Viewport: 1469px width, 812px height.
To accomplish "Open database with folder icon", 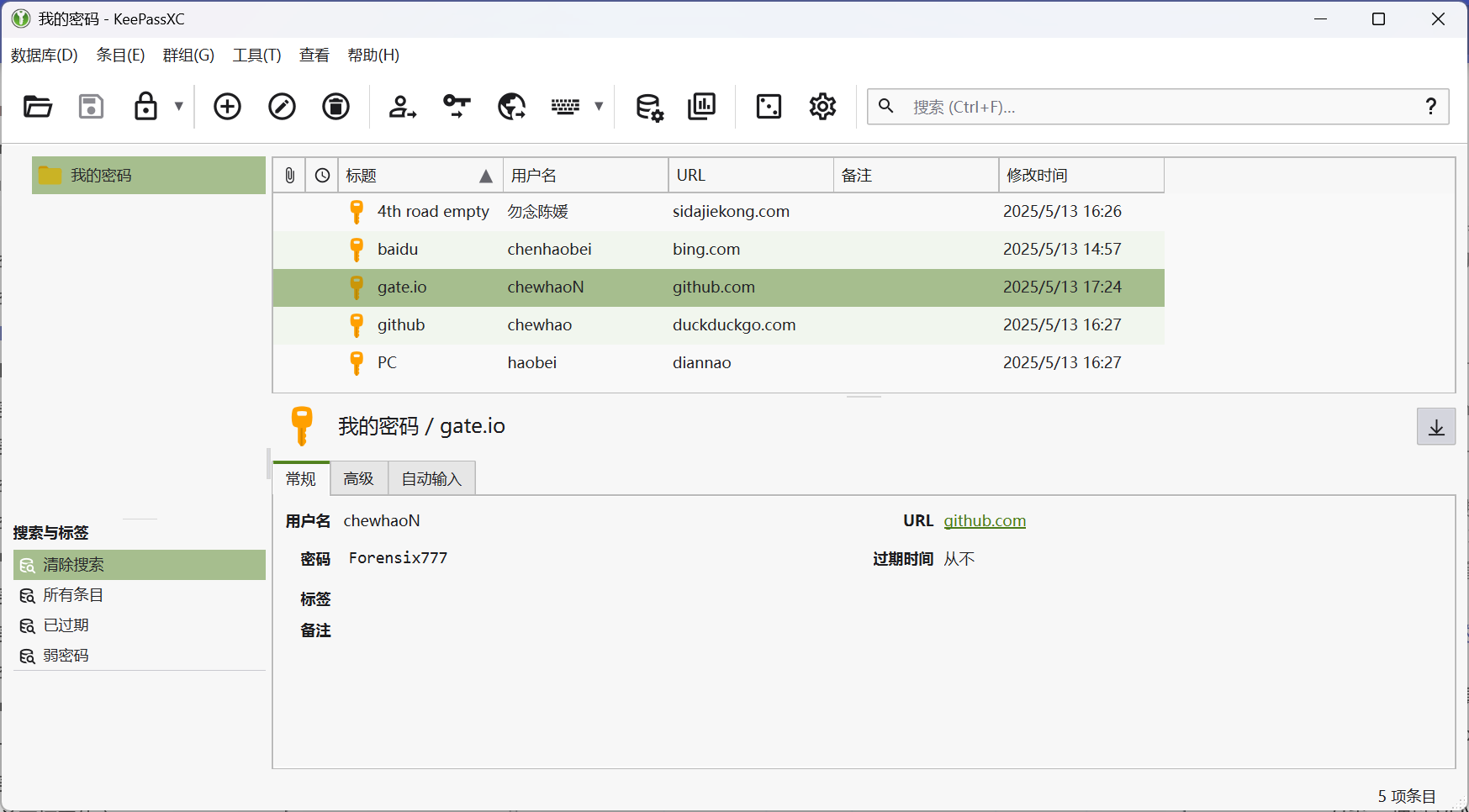I will coord(38,107).
